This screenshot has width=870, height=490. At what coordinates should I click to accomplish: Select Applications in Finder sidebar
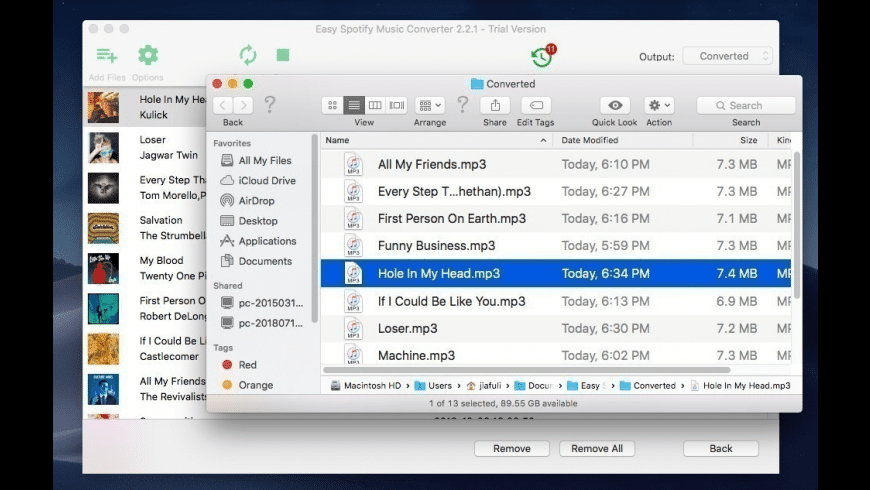click(267, 241)
